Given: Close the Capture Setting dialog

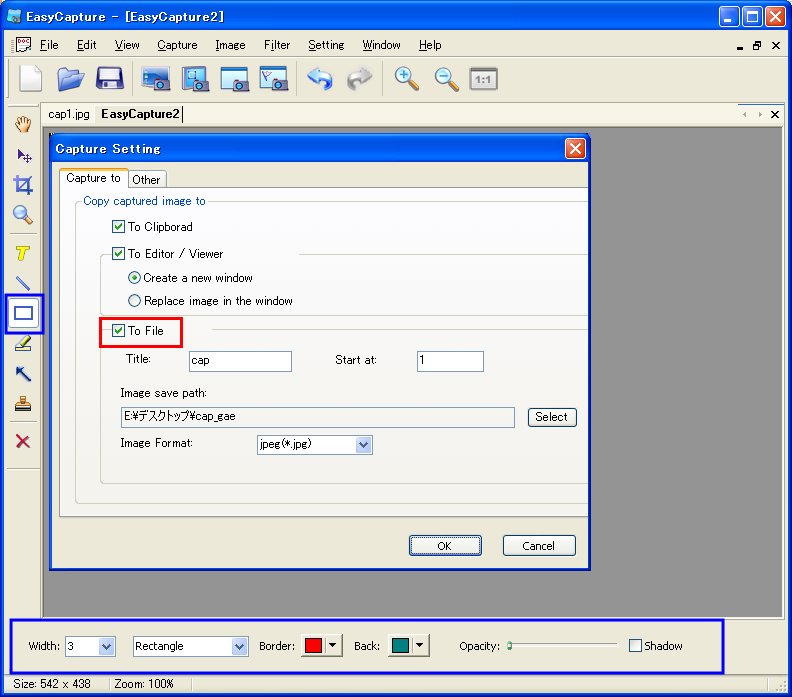Looking at the screenshot, I should click(x=575, y=149).
